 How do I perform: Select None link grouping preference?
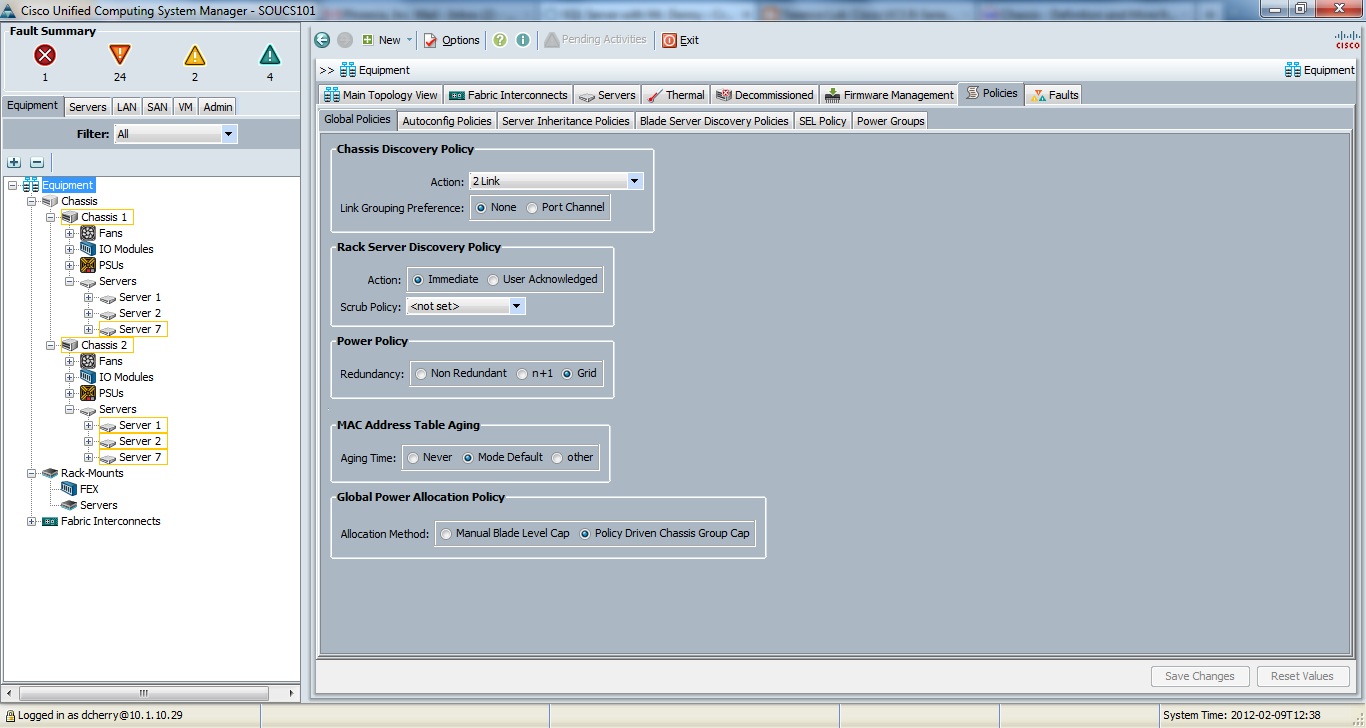click(x=482, y=208)
